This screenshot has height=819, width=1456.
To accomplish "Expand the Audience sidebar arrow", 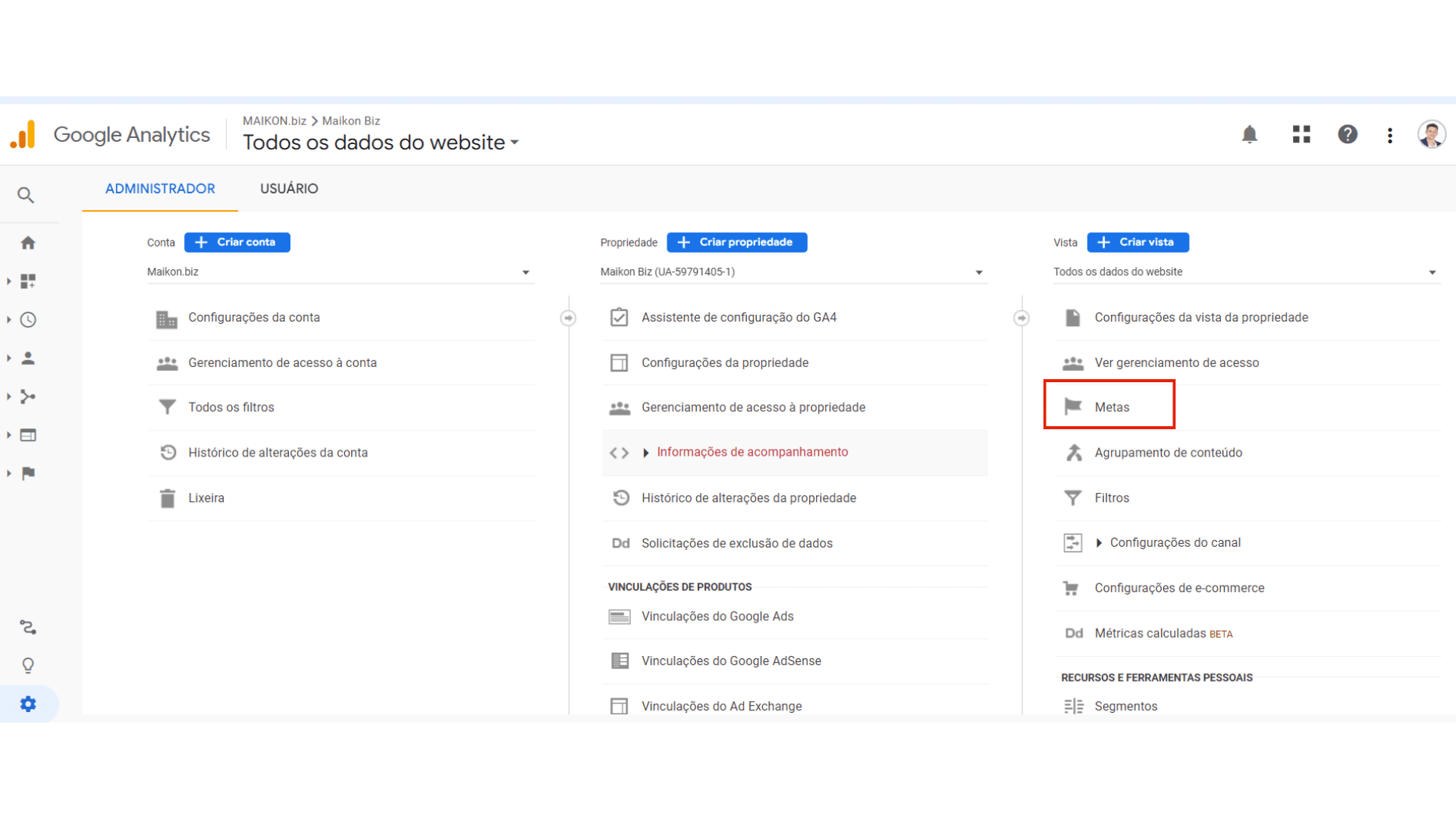I will 8,358.
